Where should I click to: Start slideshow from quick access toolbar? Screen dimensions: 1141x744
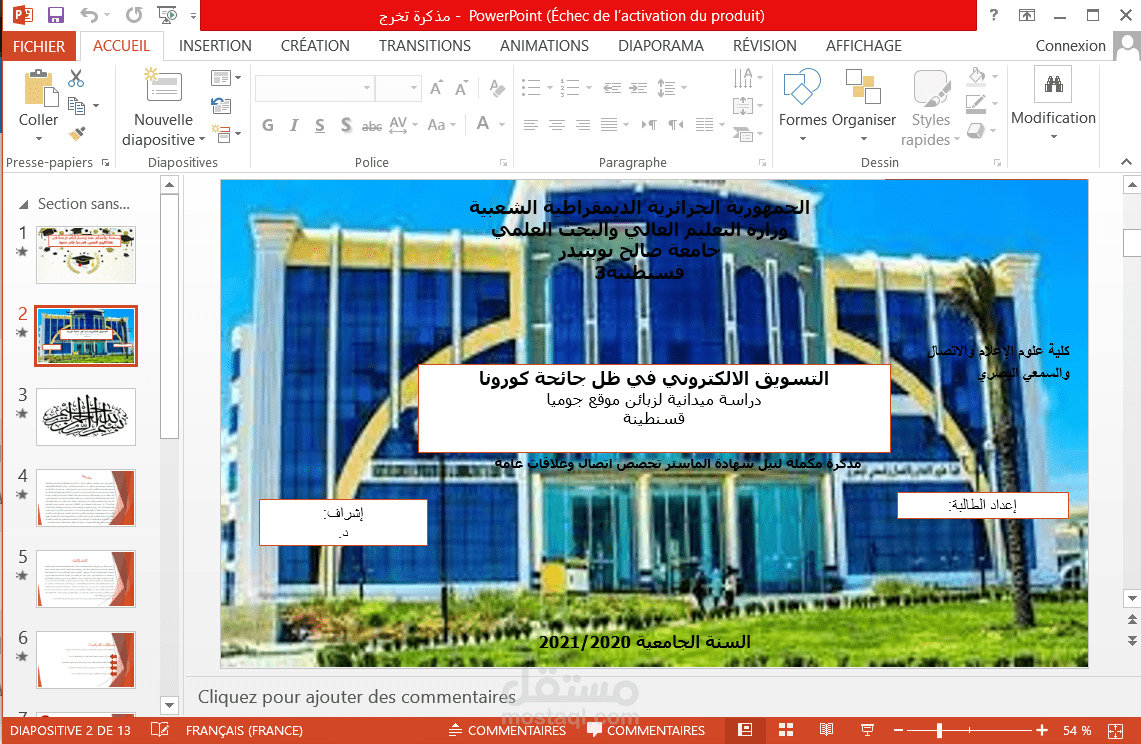tap(167, 15)
